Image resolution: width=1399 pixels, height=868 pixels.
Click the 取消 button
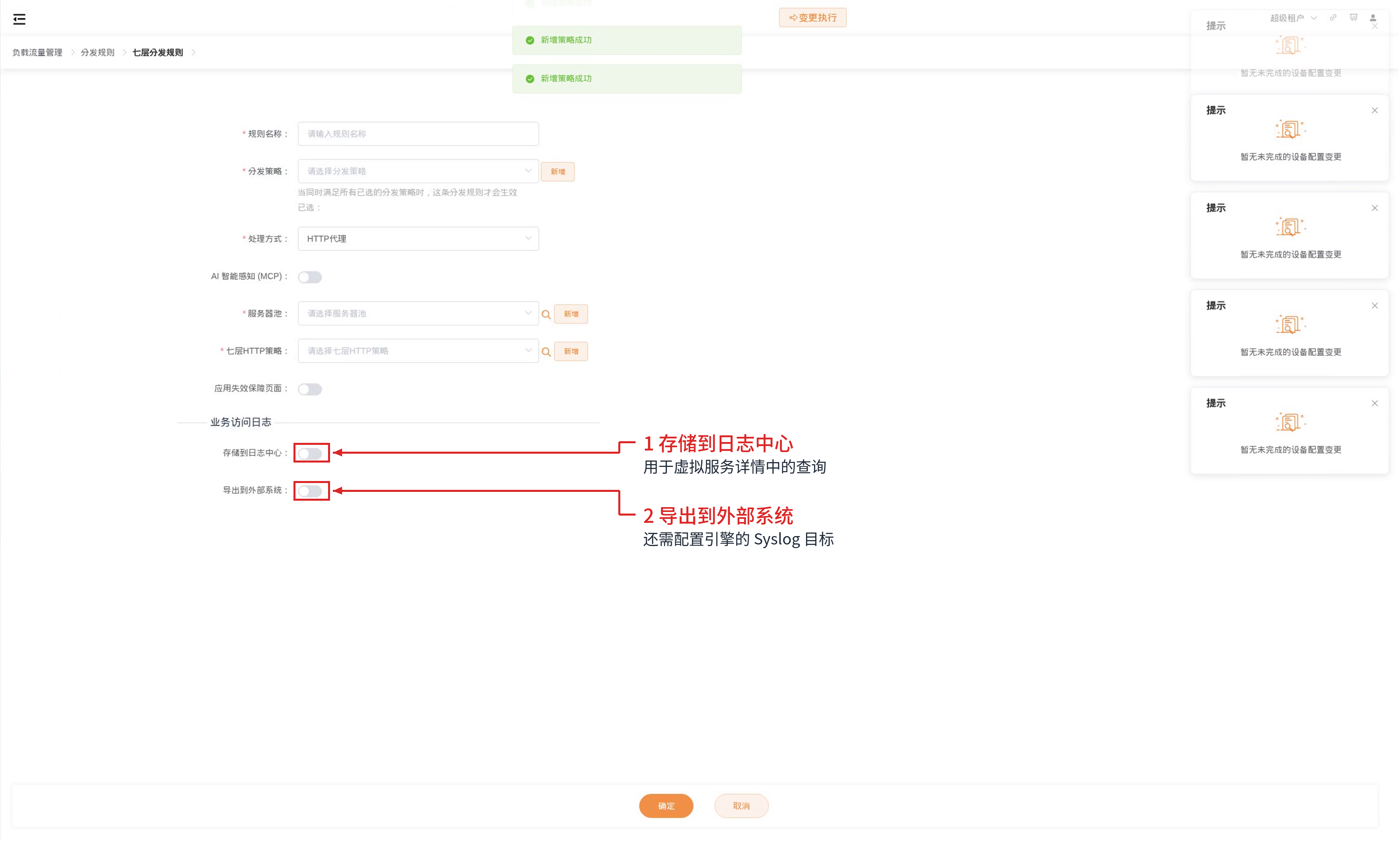[741, 806]
